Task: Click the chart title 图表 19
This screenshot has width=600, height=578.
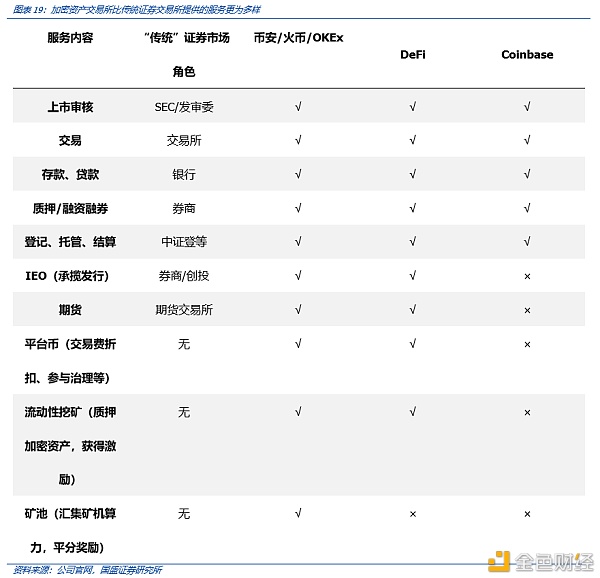Action: 137,9
